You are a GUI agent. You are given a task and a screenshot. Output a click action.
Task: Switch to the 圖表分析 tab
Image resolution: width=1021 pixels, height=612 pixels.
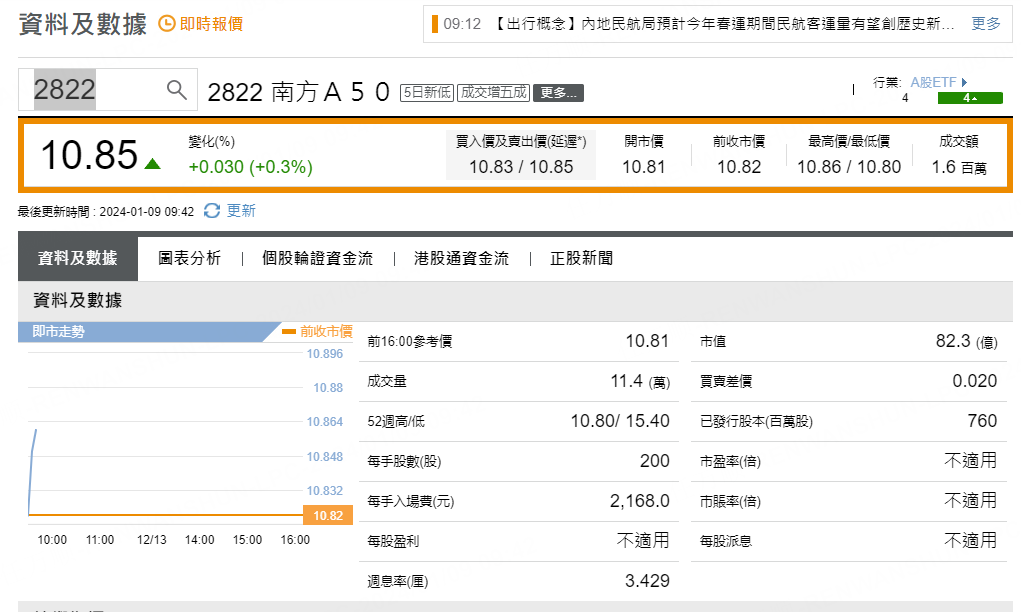pos(189,258)
